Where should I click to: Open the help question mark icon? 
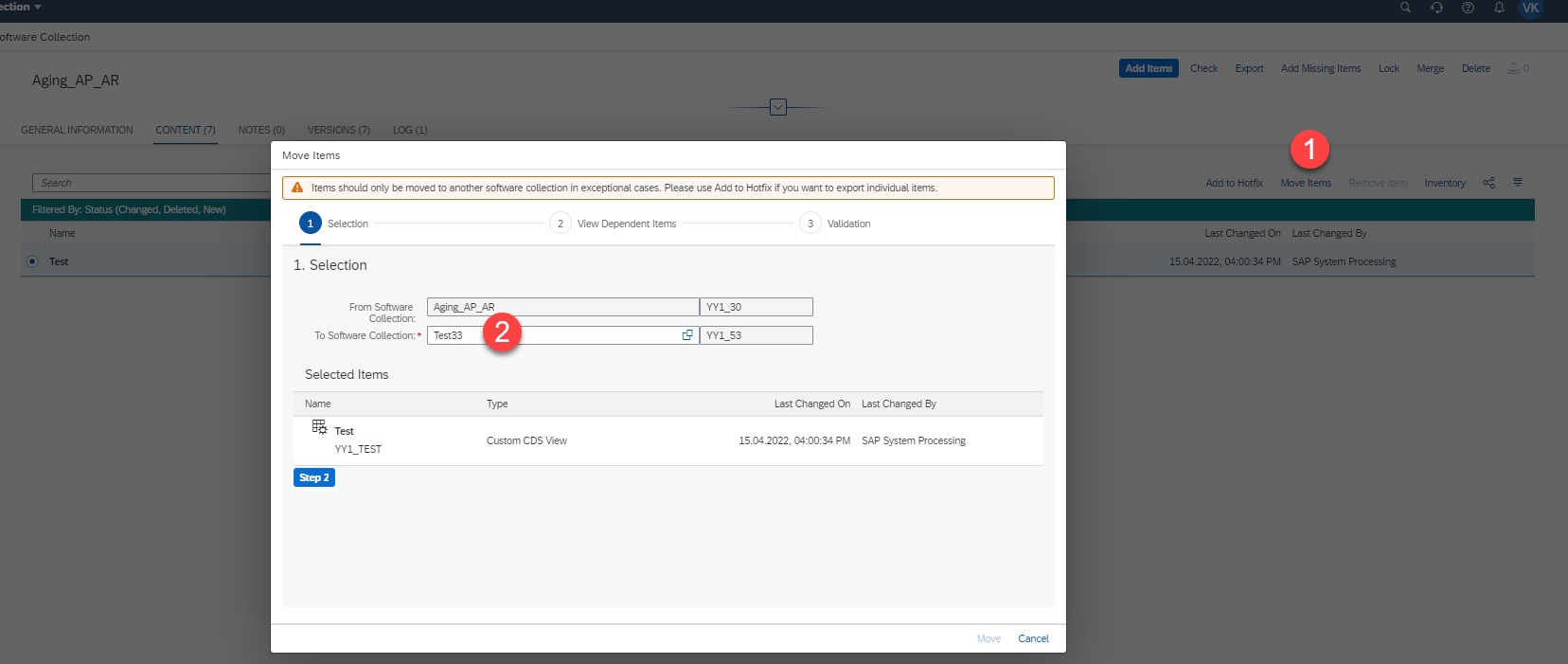pos(1468,8)
